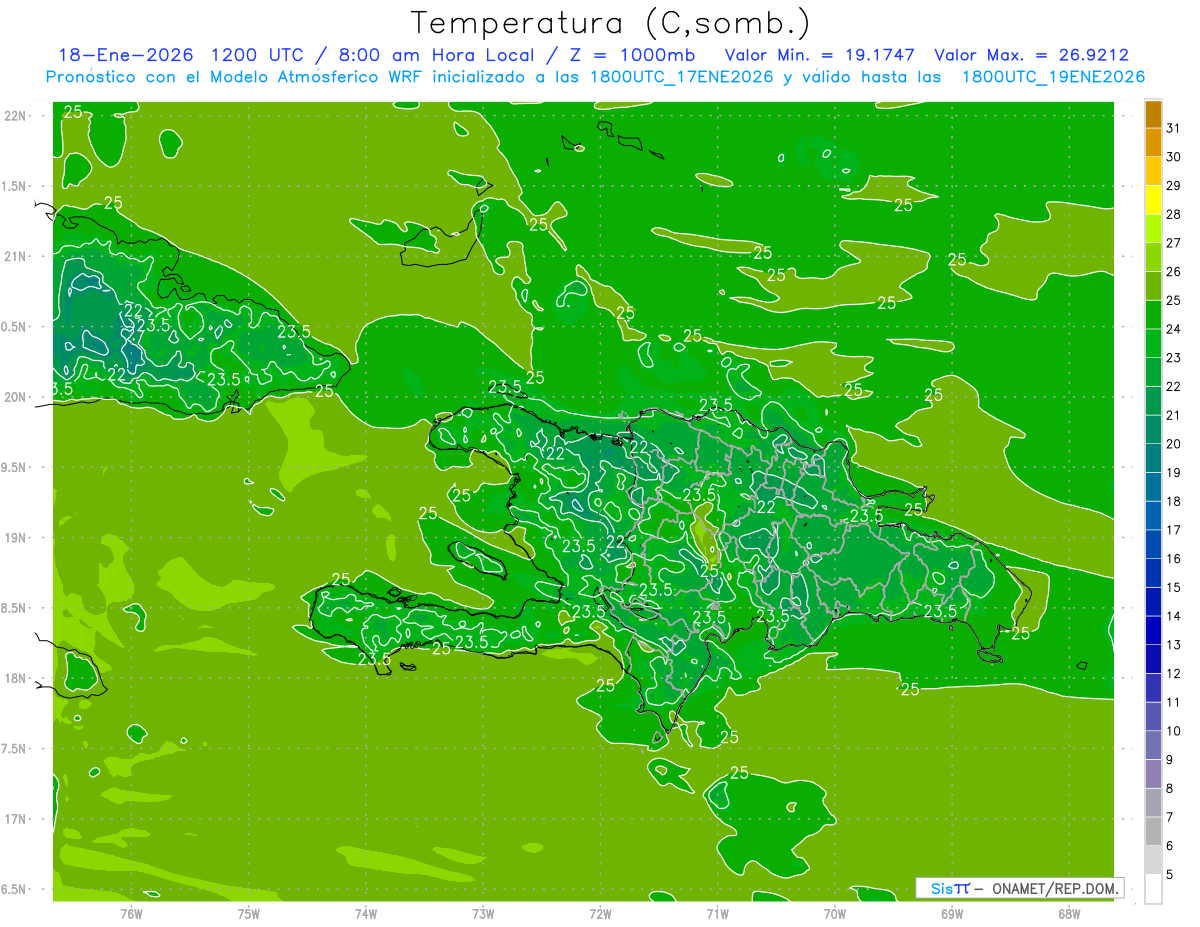Select the 1800UTC_19ENE2026 valid-until text

point(1054,77)
